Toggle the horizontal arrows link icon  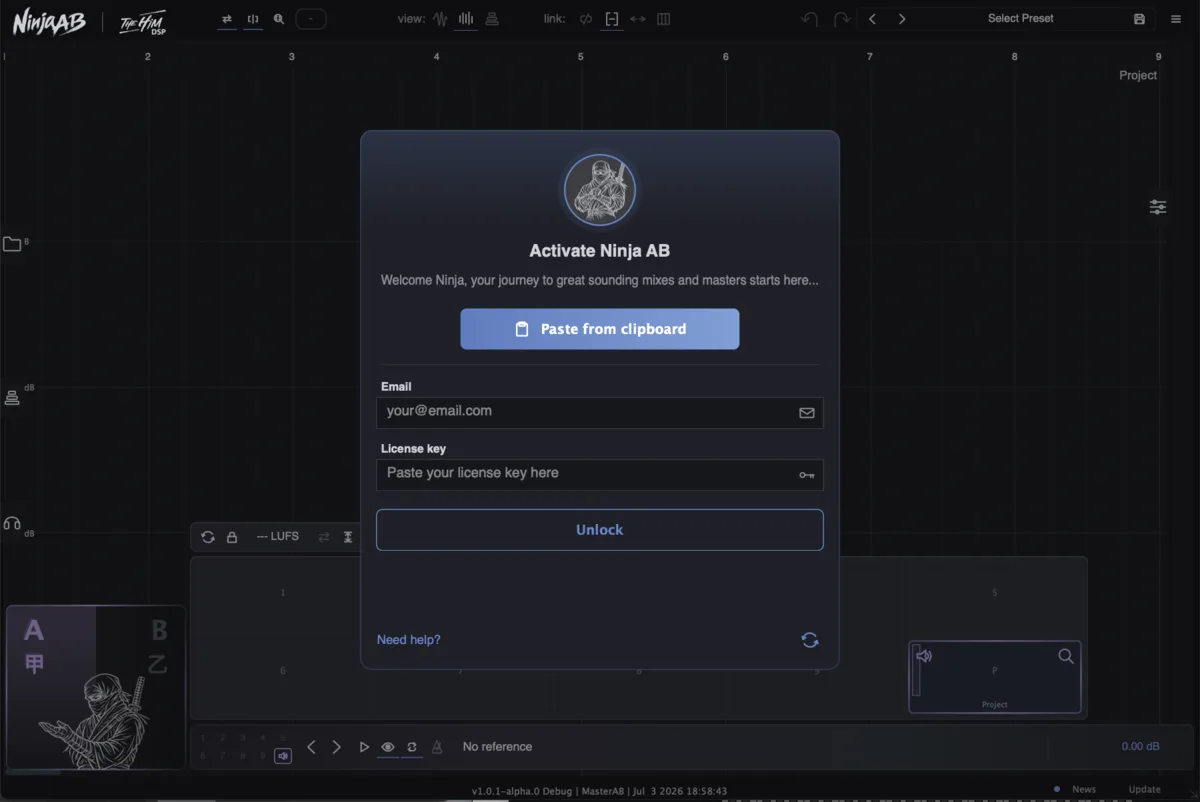tap(638, 19)
